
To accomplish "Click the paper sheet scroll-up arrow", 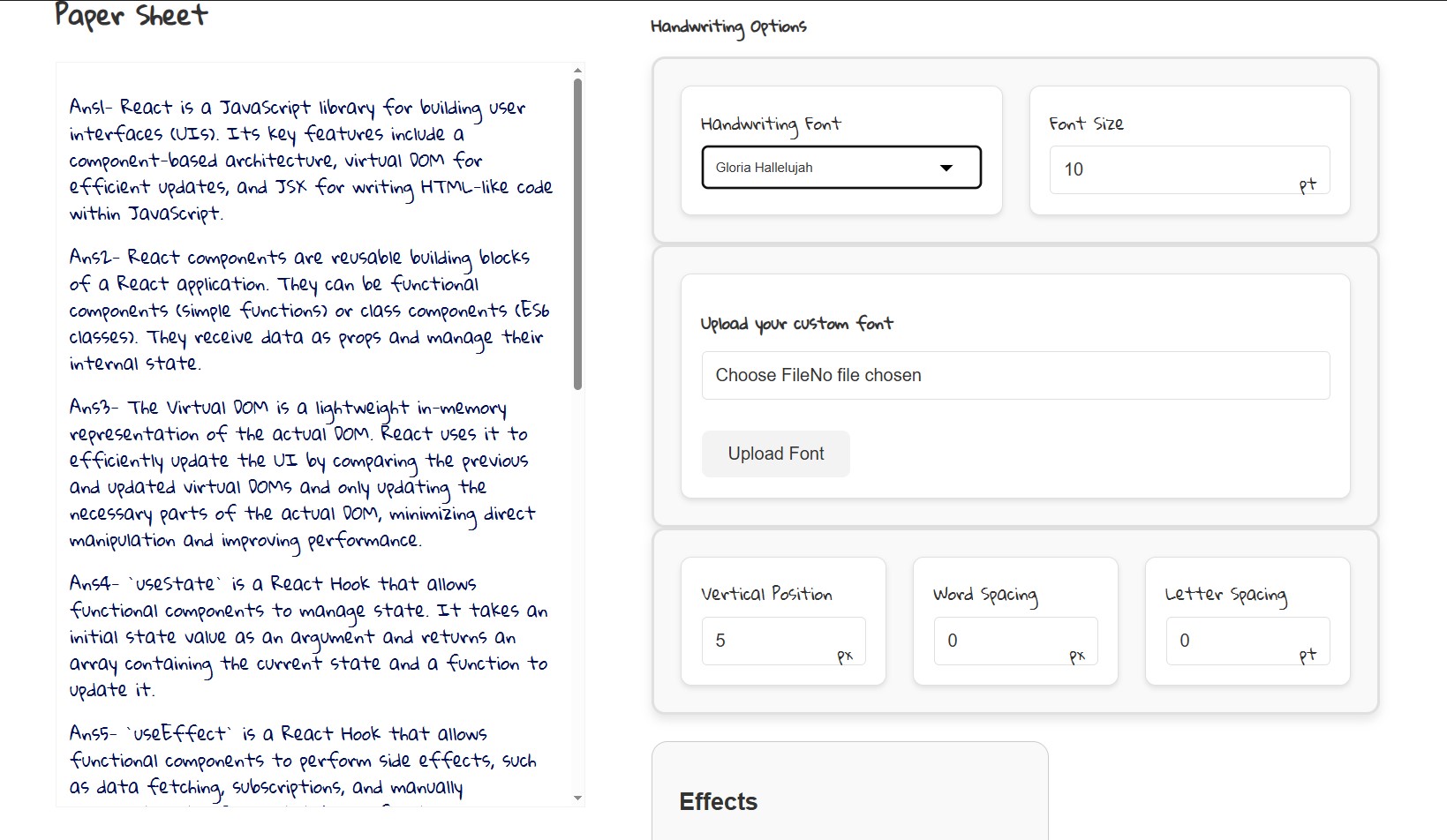I will (x=577, y=71).
